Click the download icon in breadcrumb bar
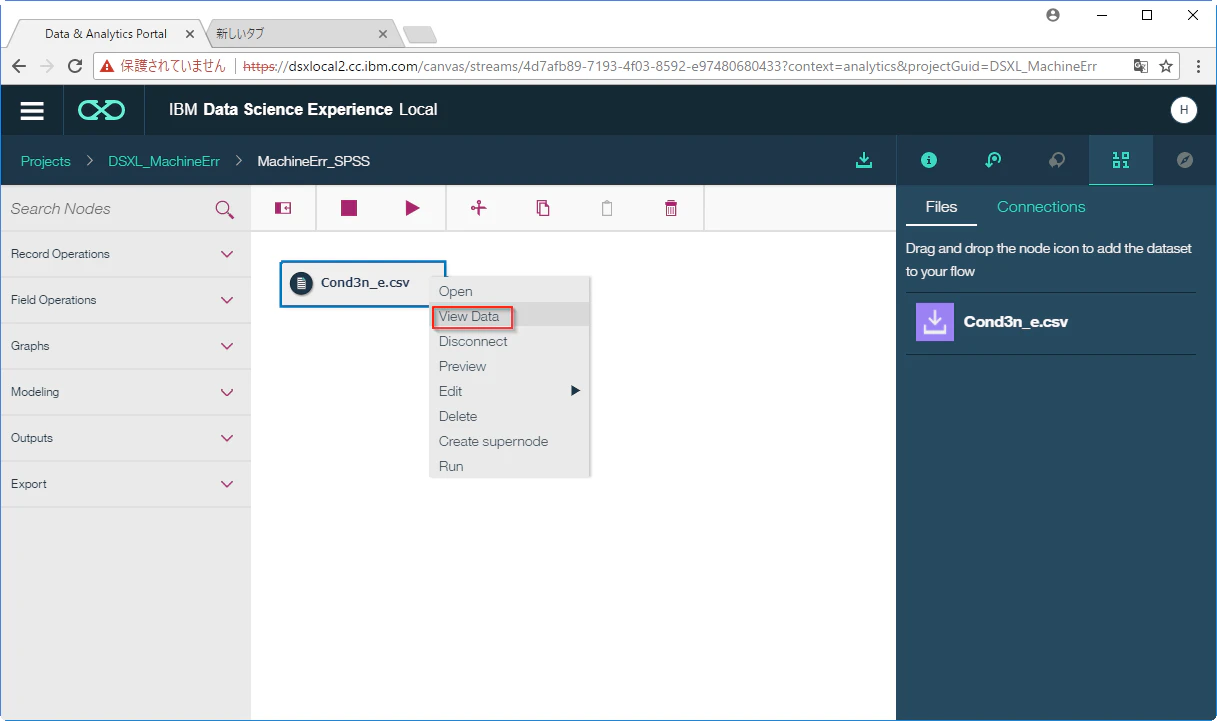Viewport: 1217px width, 721px height. click(864, 160)
